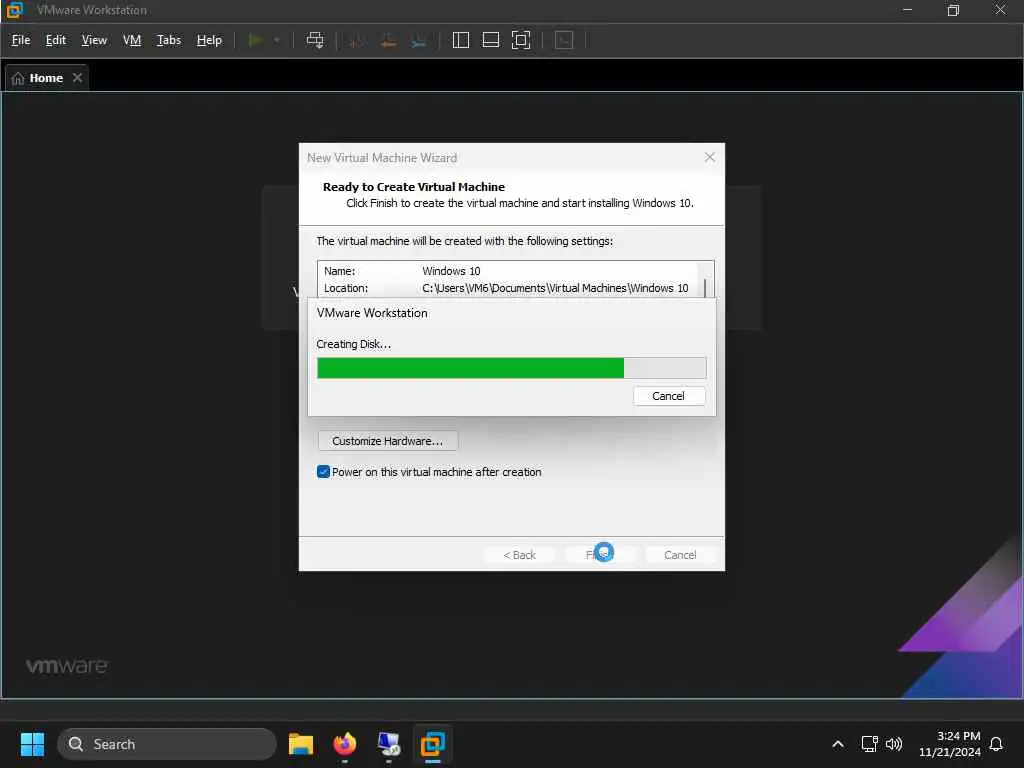Screen dimensions: 1024x768
Task: Click the home icon on the Home tab
Action: click(x=18, y=78)
